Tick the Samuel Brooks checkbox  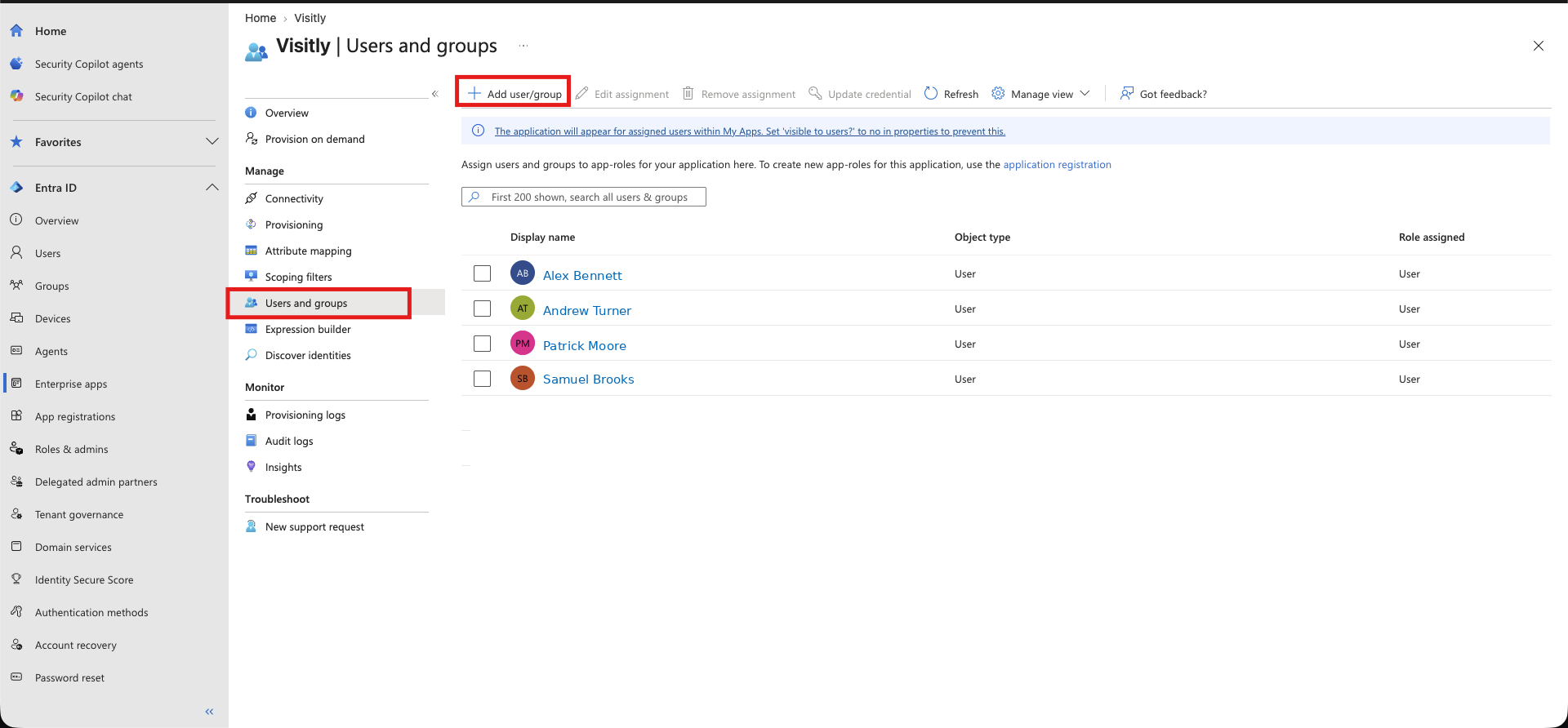[x=483, y=379]
